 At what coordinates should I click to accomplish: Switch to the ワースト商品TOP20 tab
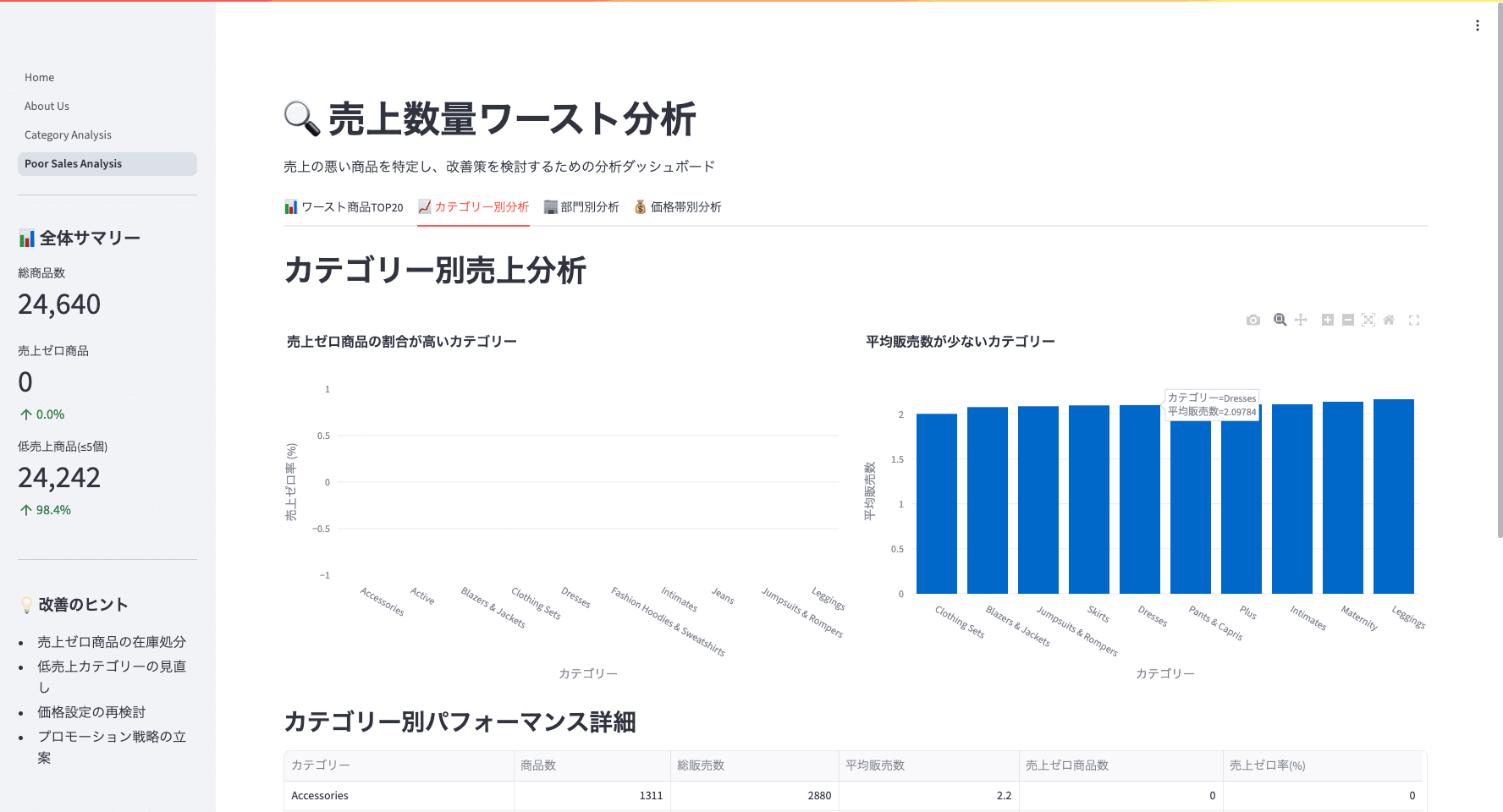(344, 207)
